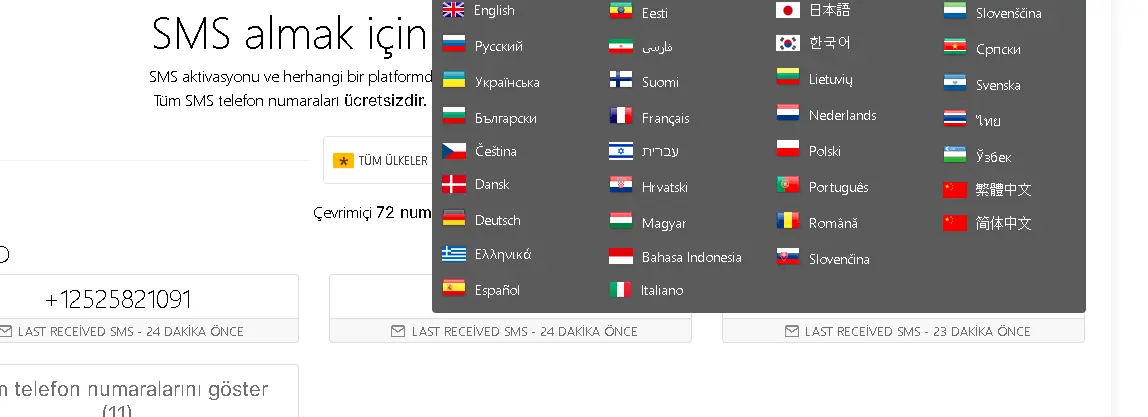Click the Romanian flag beside Română

click(x=788, y=220)
